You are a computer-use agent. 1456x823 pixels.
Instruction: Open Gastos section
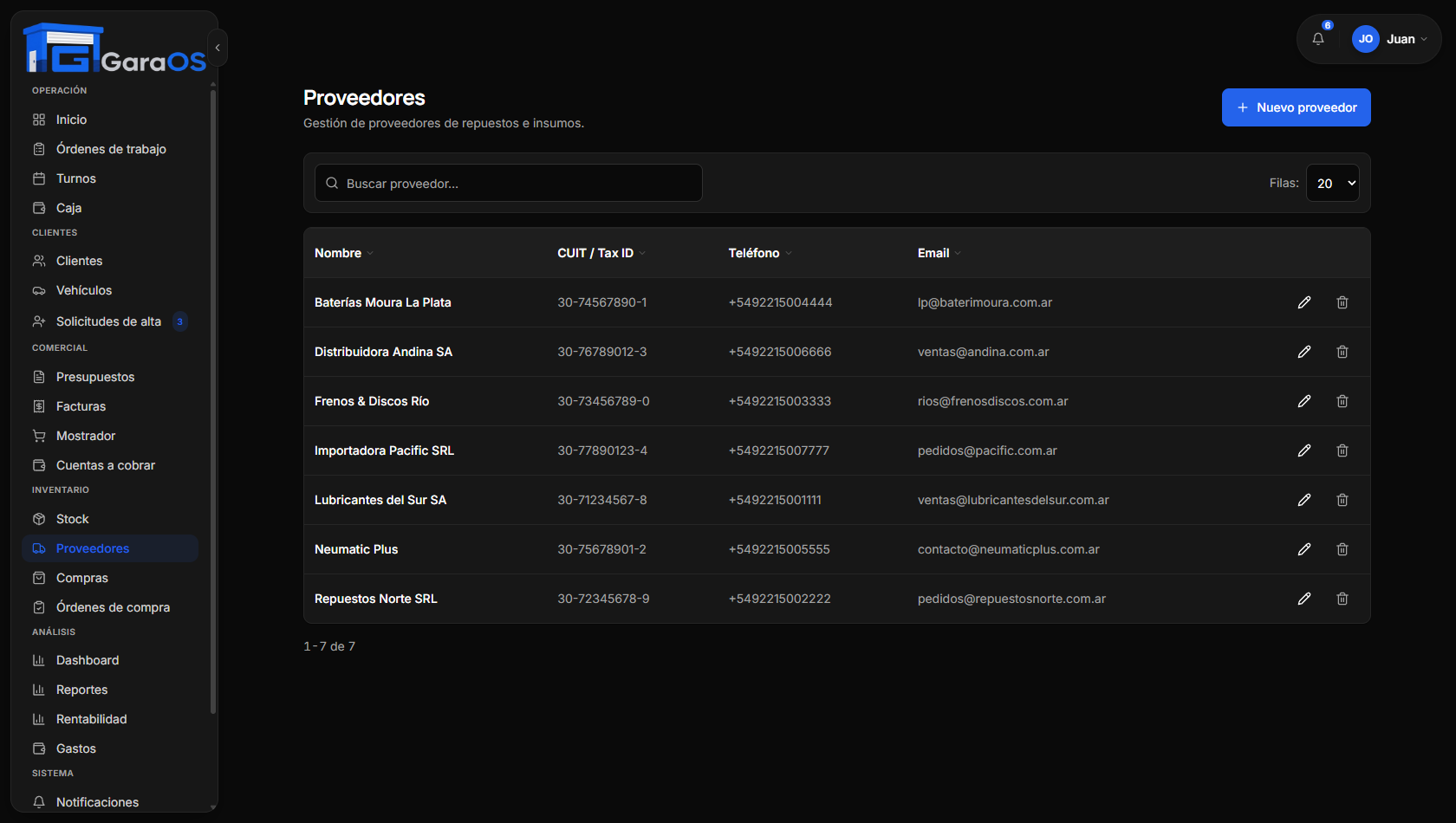coord(110,748)
